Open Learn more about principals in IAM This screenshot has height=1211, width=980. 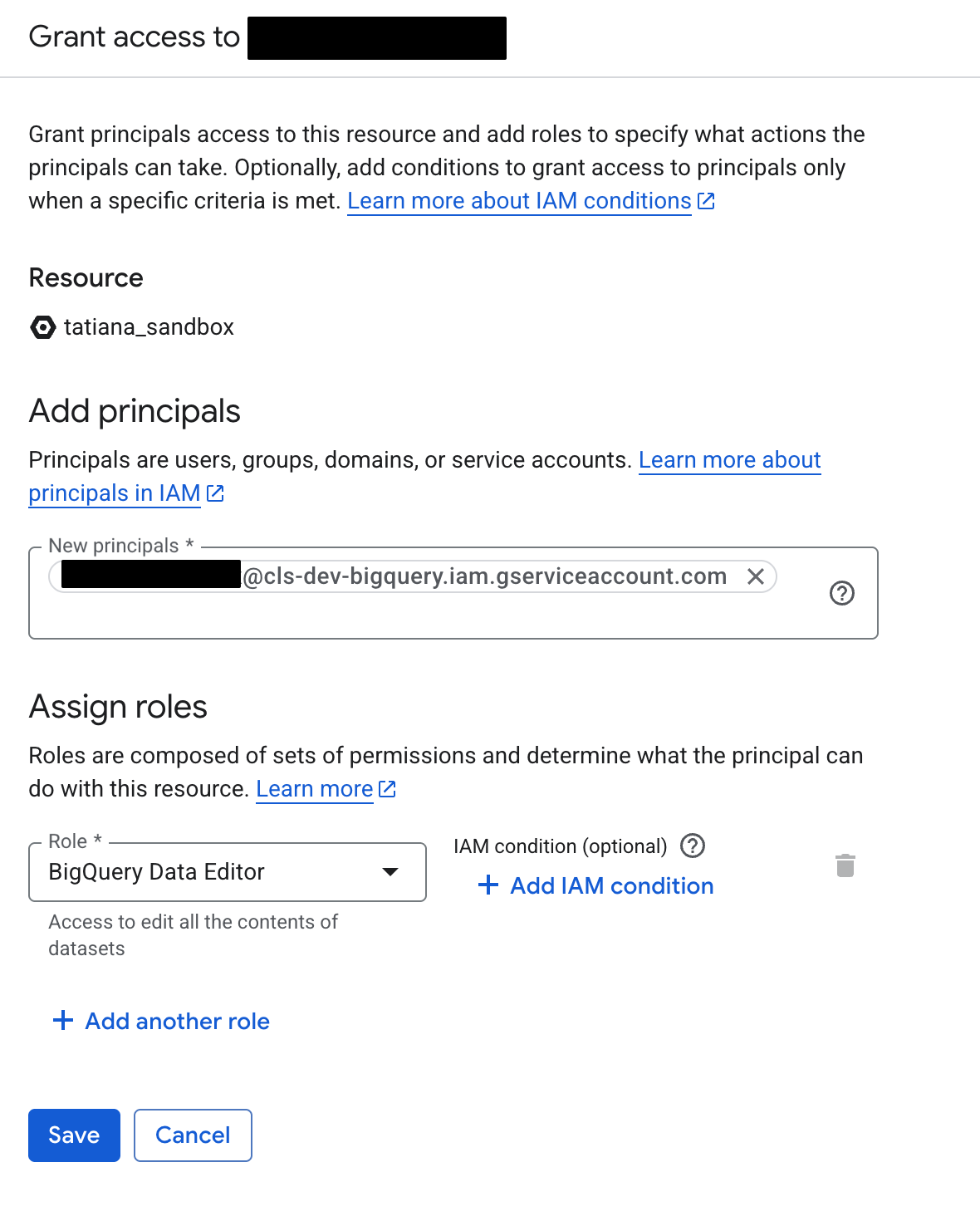click(x=114, y=493)
